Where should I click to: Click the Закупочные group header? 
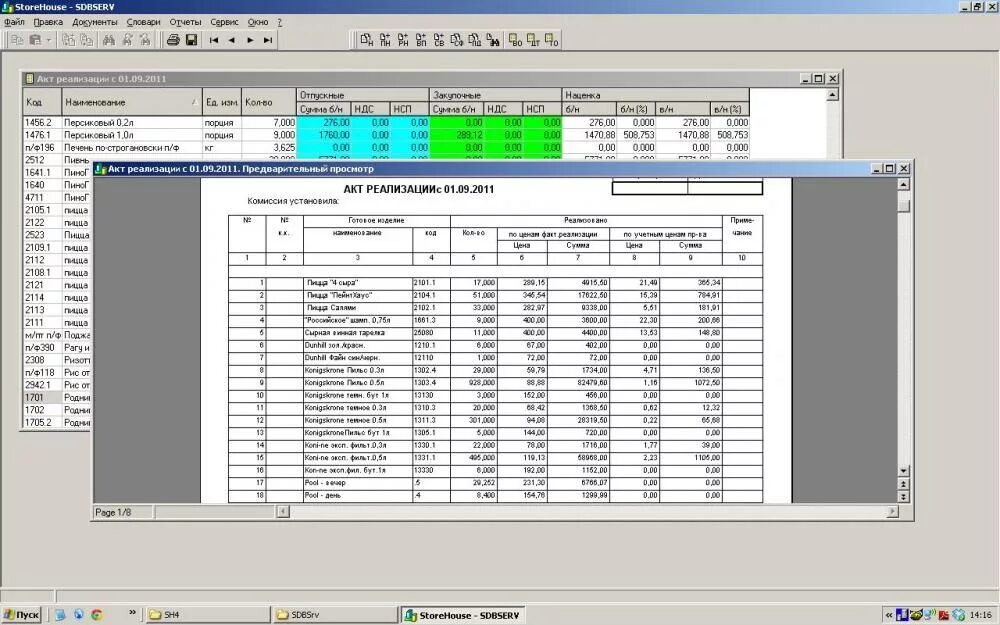pyautogui.click(x=496, y=95)
